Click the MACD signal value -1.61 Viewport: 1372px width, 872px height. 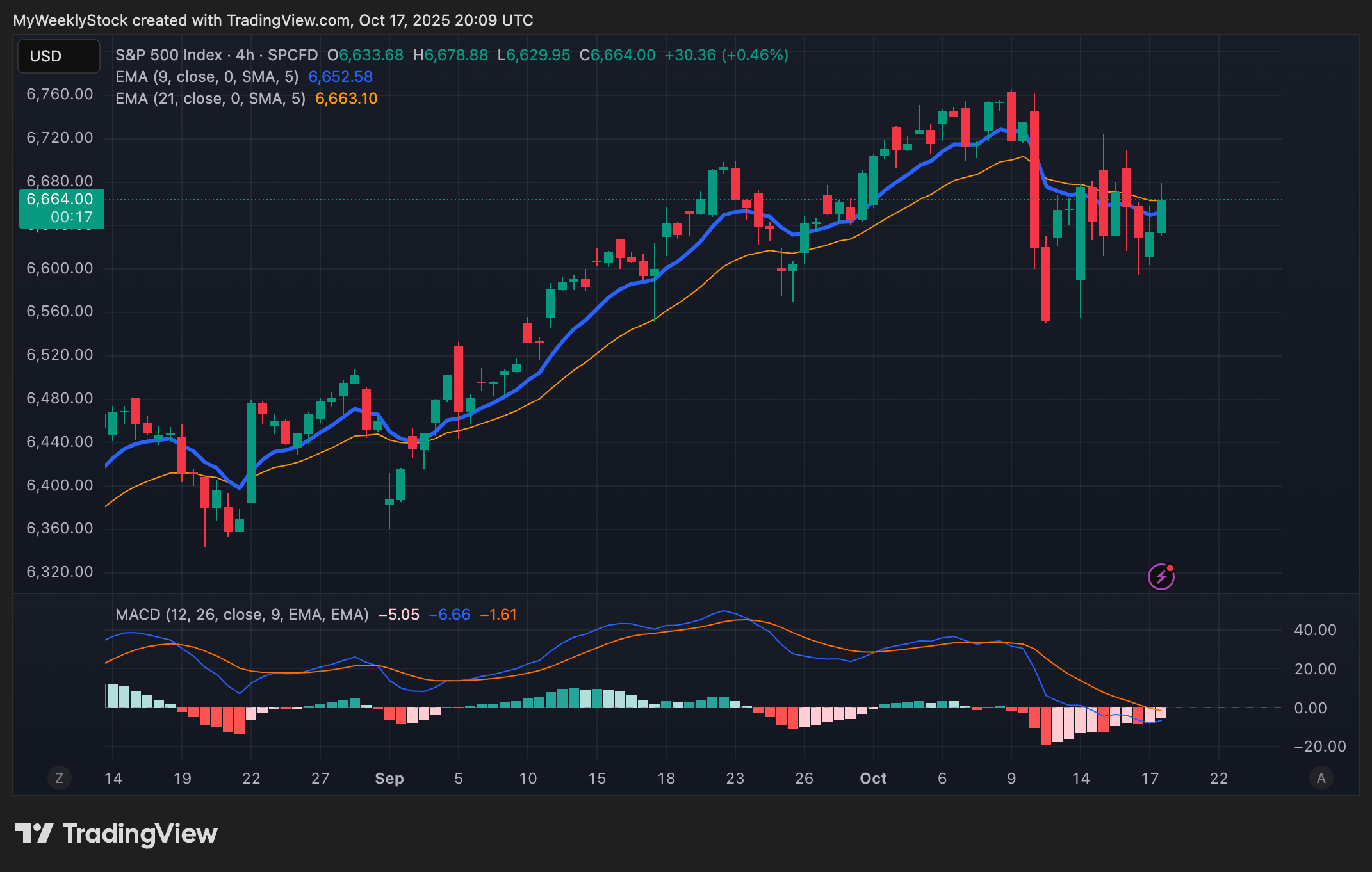point(498,615)
